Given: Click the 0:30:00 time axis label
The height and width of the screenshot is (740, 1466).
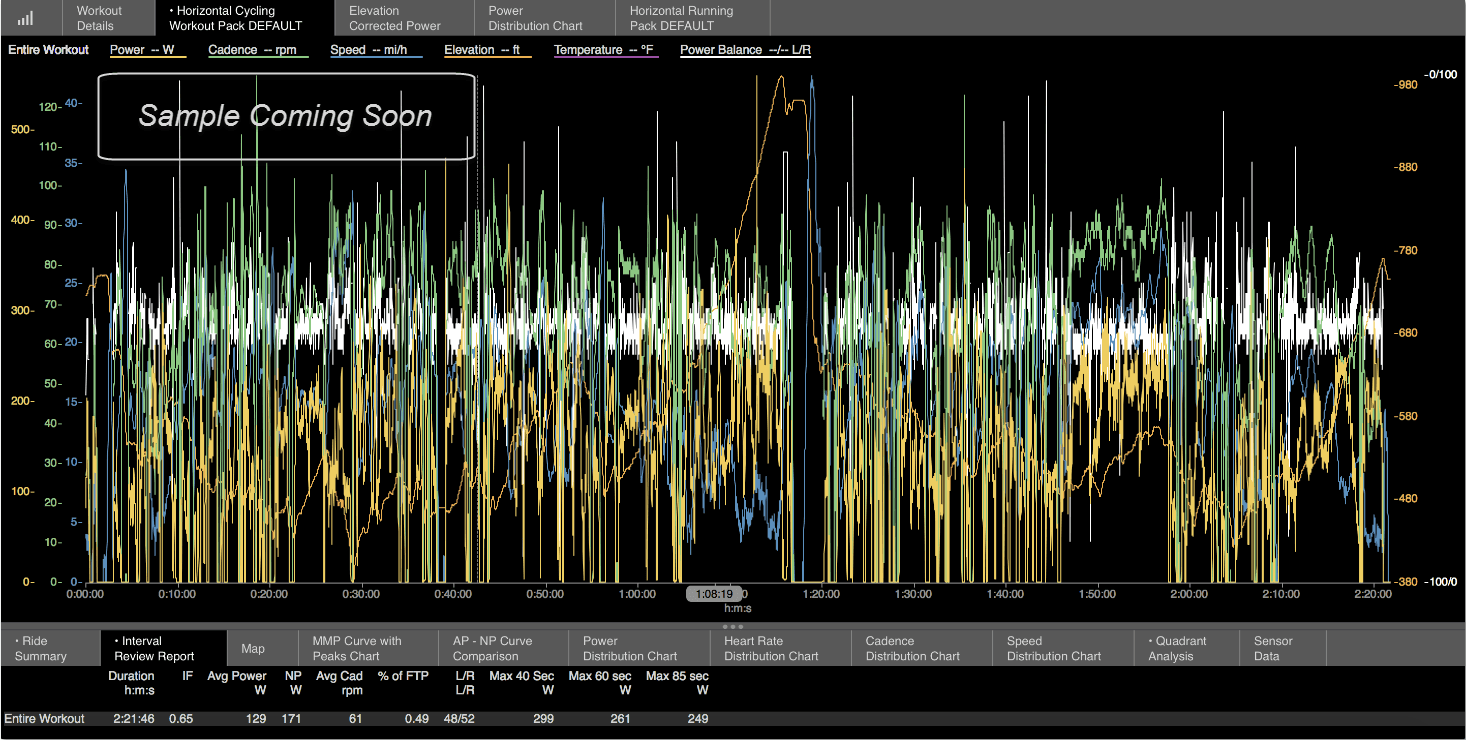Looking at the screenshot, I should coord(361,594).
